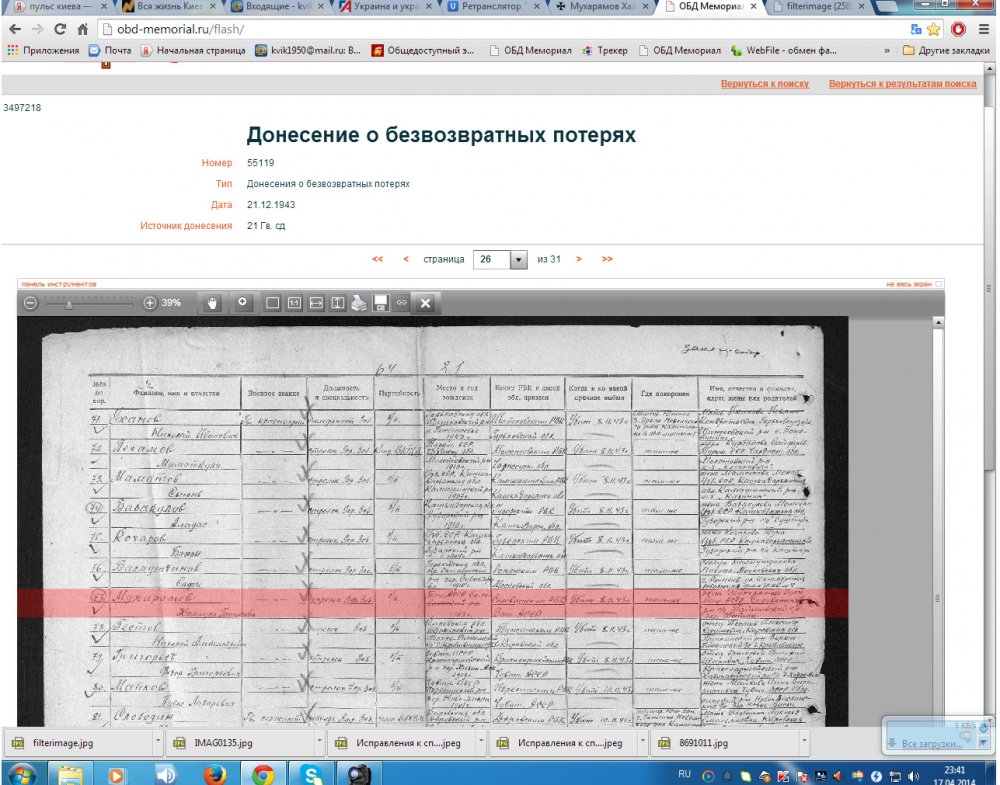This screenshot has width=1000, height=785.
Task: Bookmark page with the star icon
Action: coord(933,29)
